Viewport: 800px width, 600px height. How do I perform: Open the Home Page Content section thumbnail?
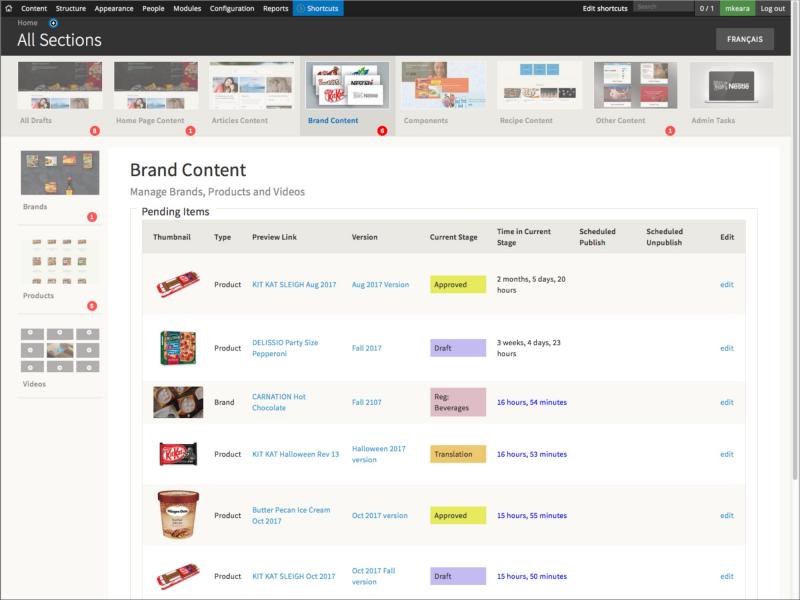pyautogui.click(x=156, y=86)
